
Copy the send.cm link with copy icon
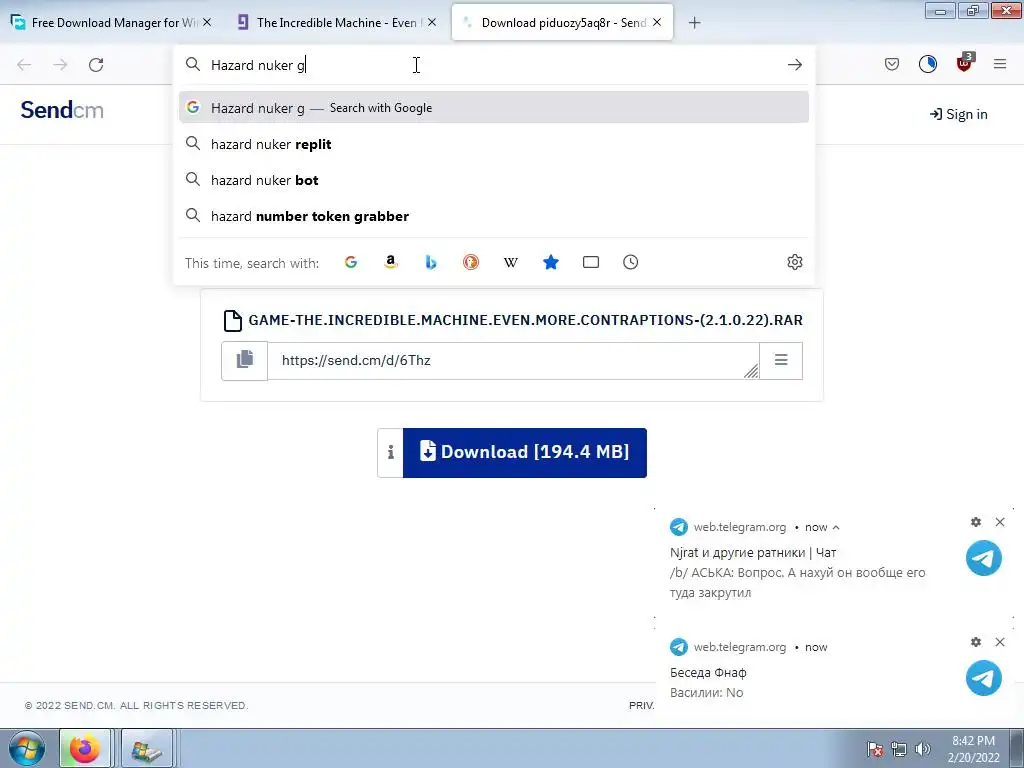click(x=244, y=360)
